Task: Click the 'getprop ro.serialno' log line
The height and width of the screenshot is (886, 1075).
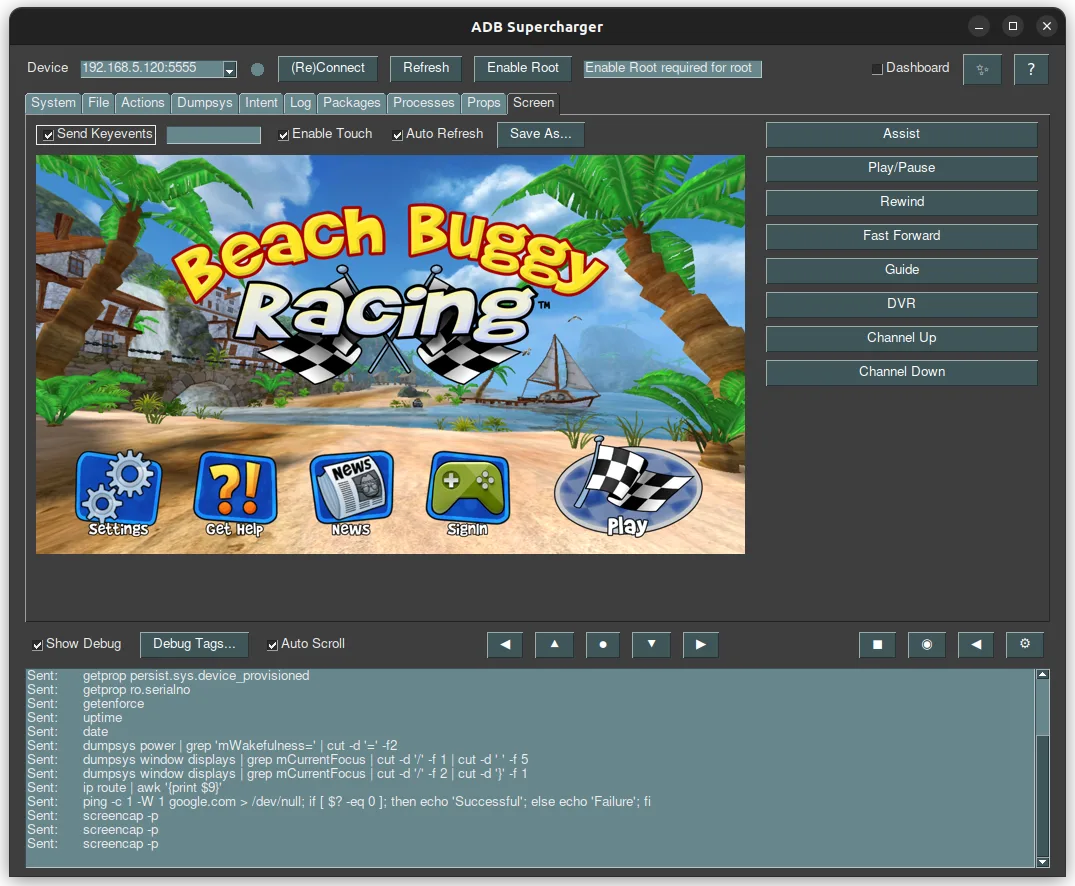Action: click(x=136, y=690)
